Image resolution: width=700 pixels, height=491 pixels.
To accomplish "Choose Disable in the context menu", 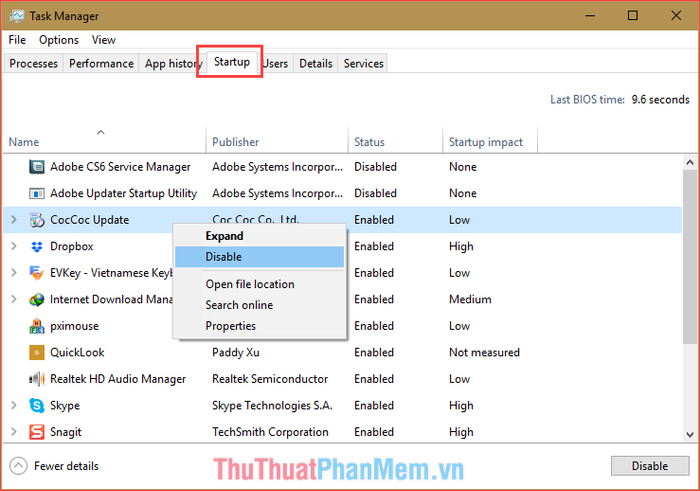I will 259,257.
